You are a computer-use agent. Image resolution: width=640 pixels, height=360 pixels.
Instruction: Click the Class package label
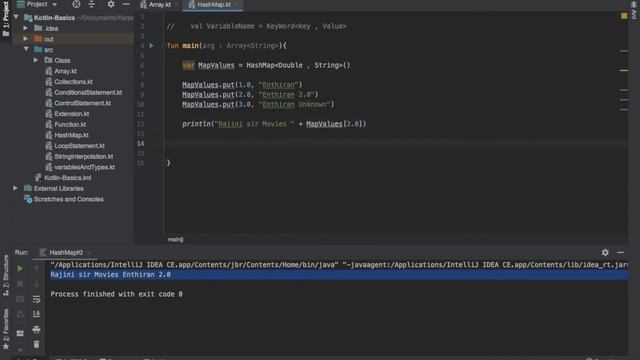pyautogui.click(x=62, y=60)
